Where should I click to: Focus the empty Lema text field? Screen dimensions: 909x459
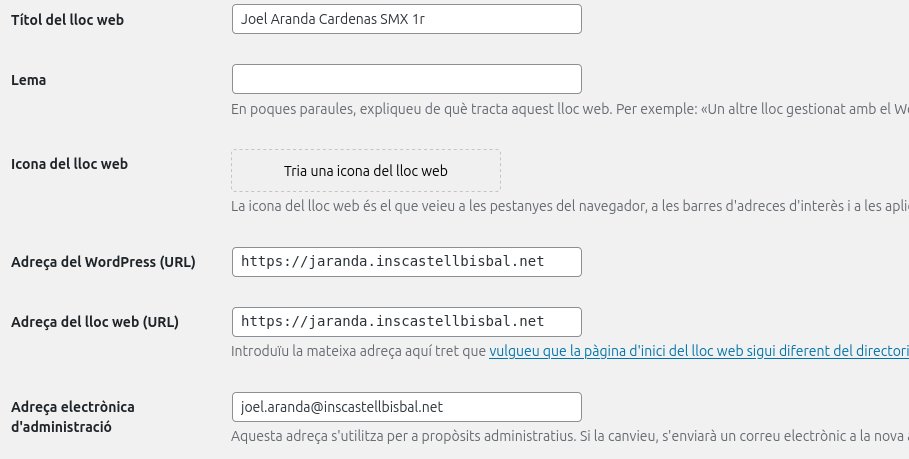406,79
